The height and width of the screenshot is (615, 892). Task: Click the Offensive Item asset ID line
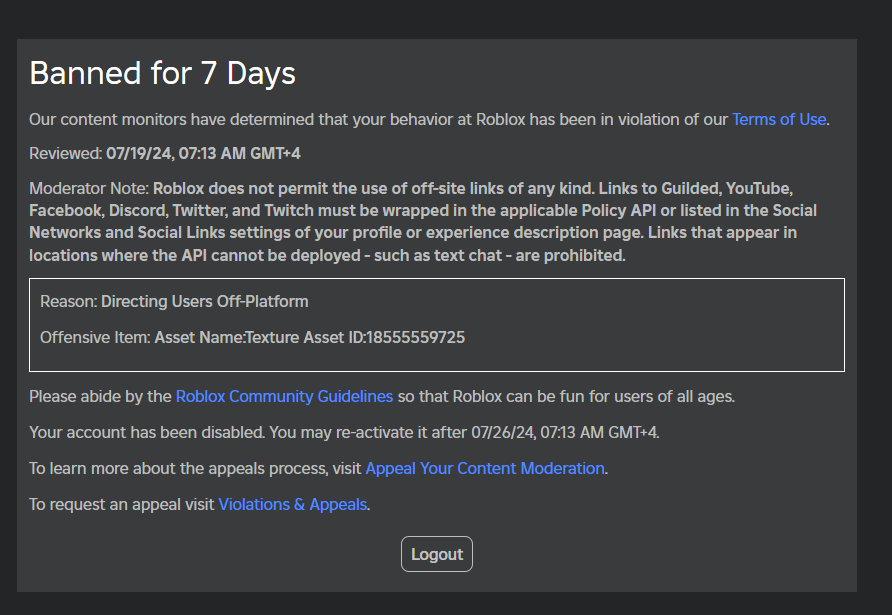coord(253,337)
